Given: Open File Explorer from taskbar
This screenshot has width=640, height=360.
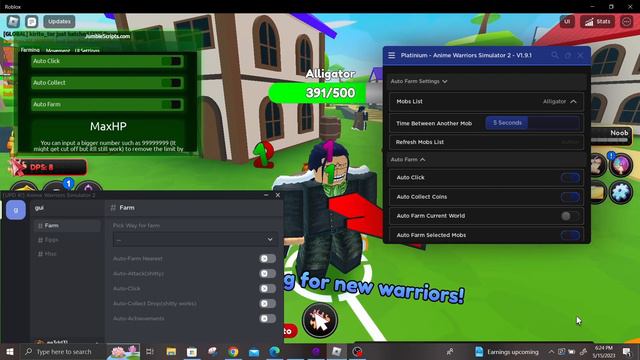Looking at the screenshot, I should 171,351.
